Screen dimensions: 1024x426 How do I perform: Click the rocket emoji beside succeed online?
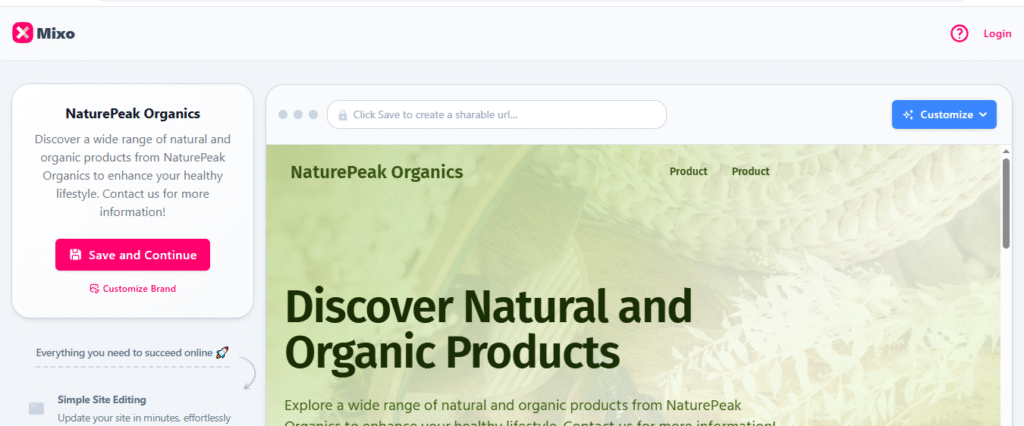pos(222,353)
